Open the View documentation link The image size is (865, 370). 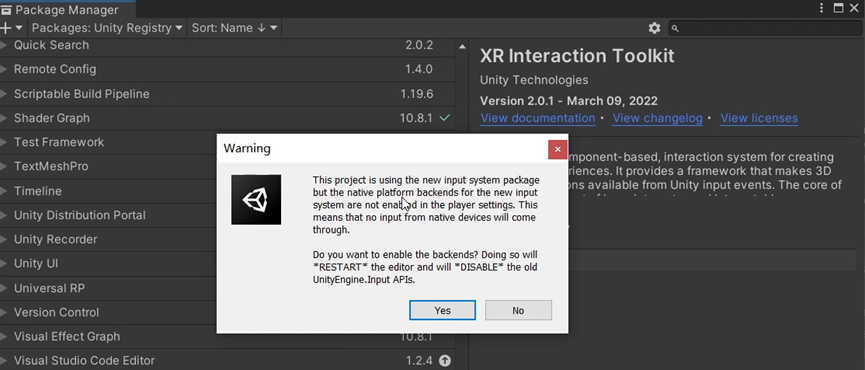538,118
